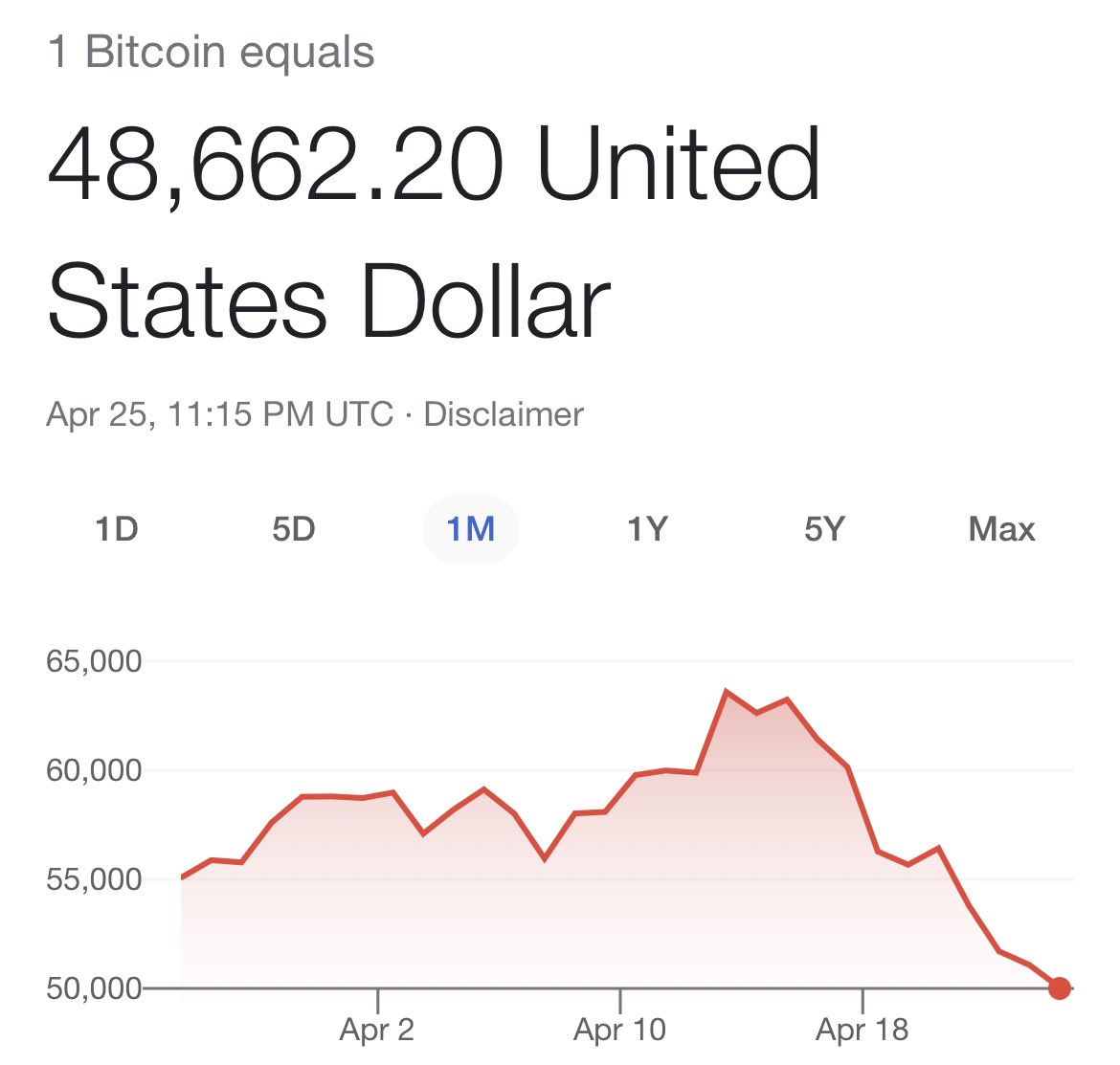Click the 48,662.20 price value
The image size is (1120, 1065).
pyautogui.click(x=275, y=165)
